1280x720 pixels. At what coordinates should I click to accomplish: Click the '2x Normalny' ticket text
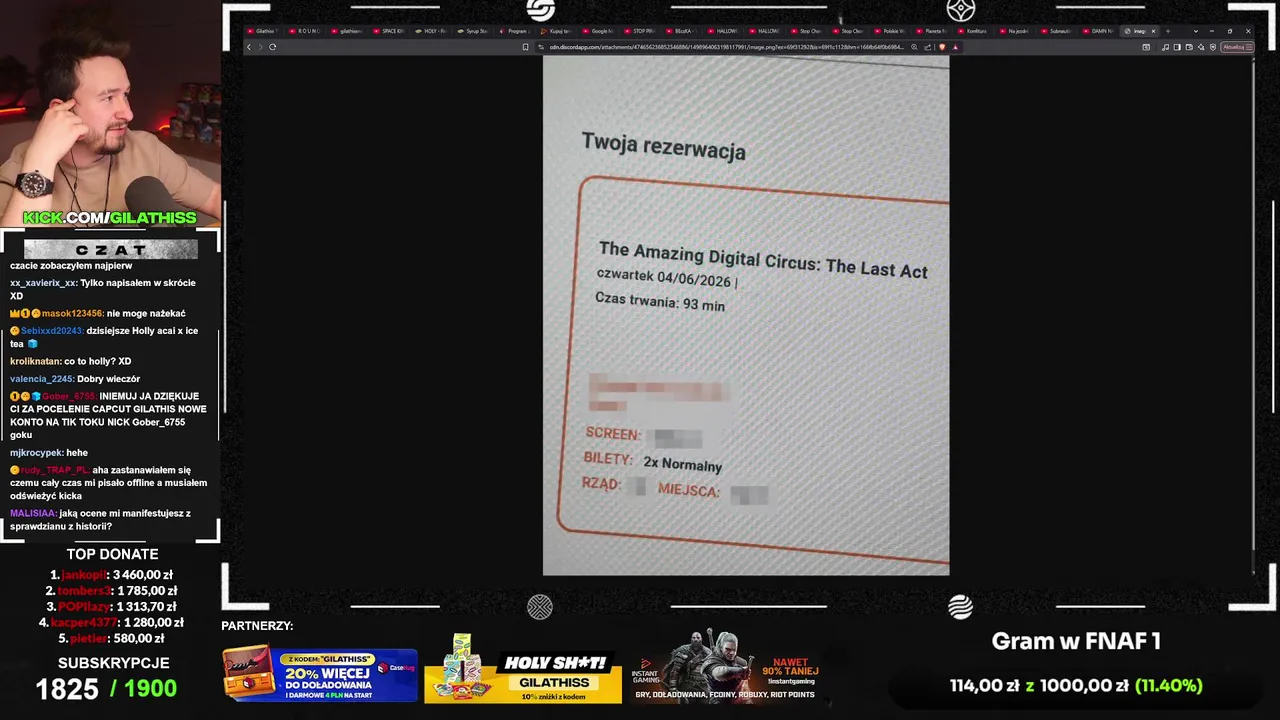pyautogui.click(x=682, y=464)
